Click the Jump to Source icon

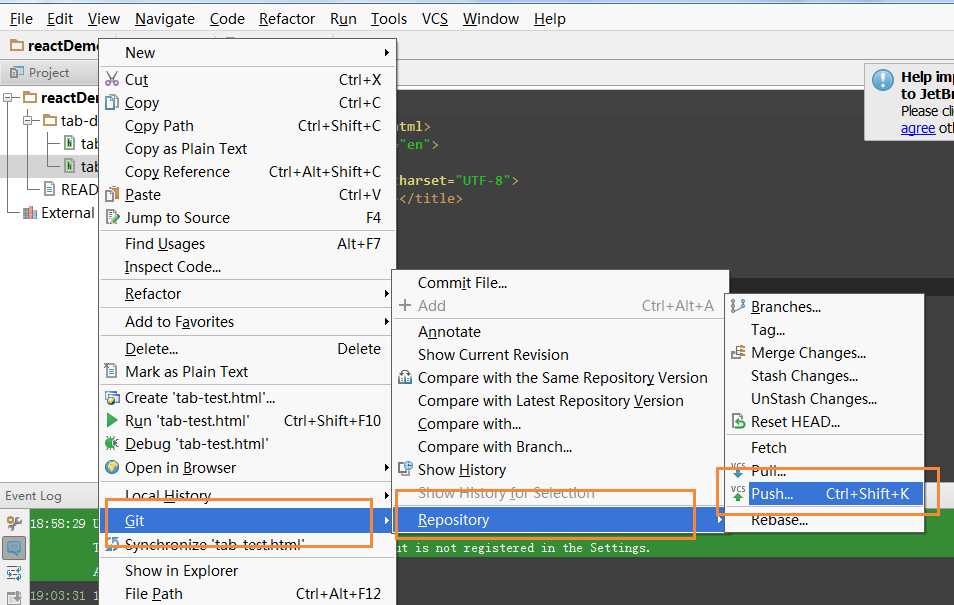112,217
